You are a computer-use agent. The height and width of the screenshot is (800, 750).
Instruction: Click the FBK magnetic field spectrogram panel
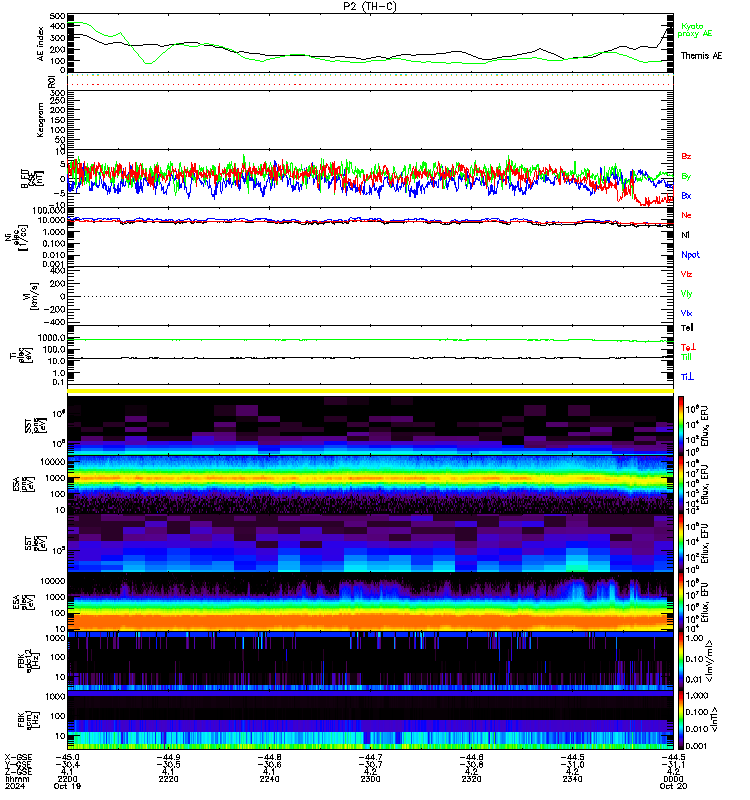coord(370,720)
